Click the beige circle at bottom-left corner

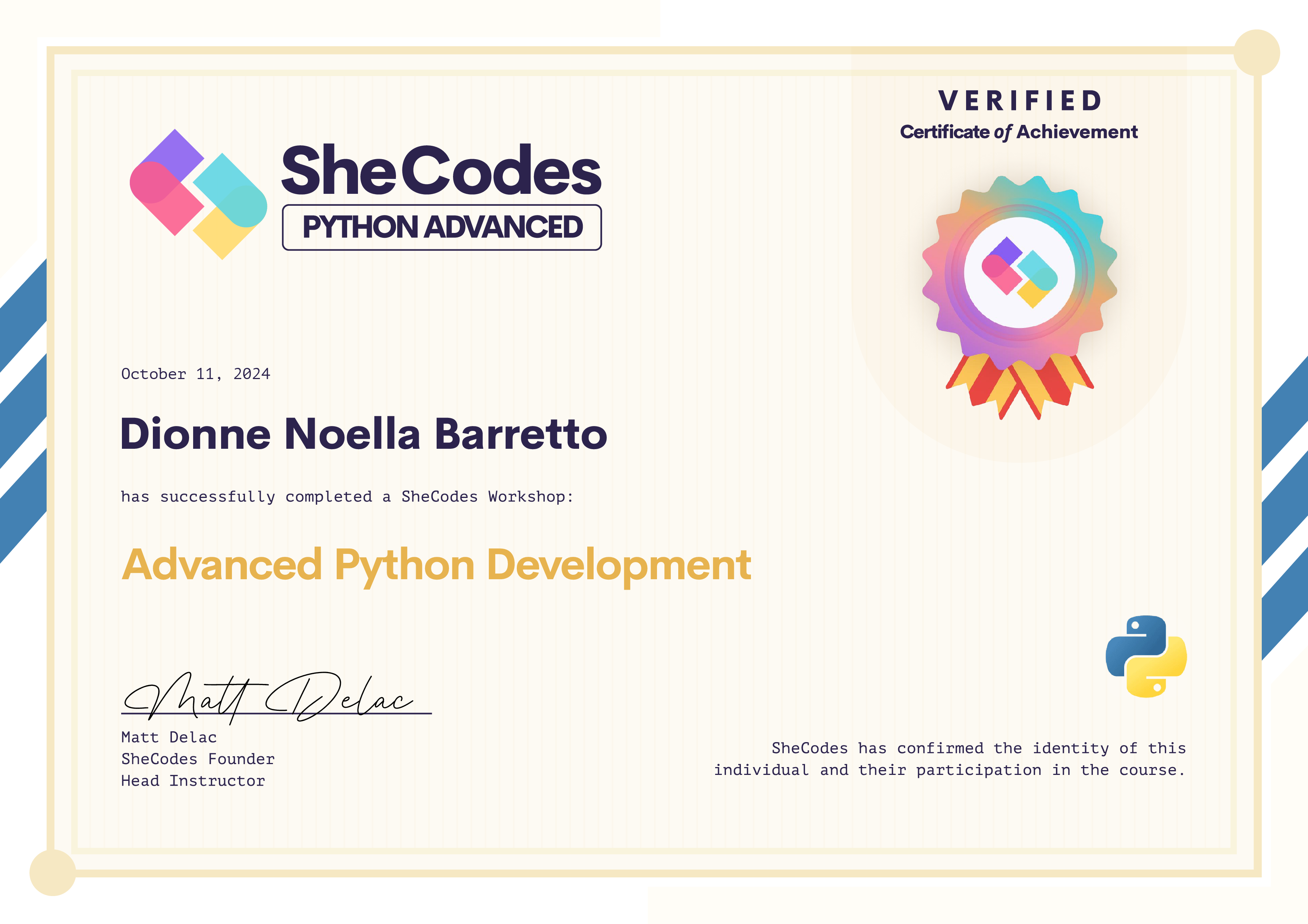coord(53,872)
